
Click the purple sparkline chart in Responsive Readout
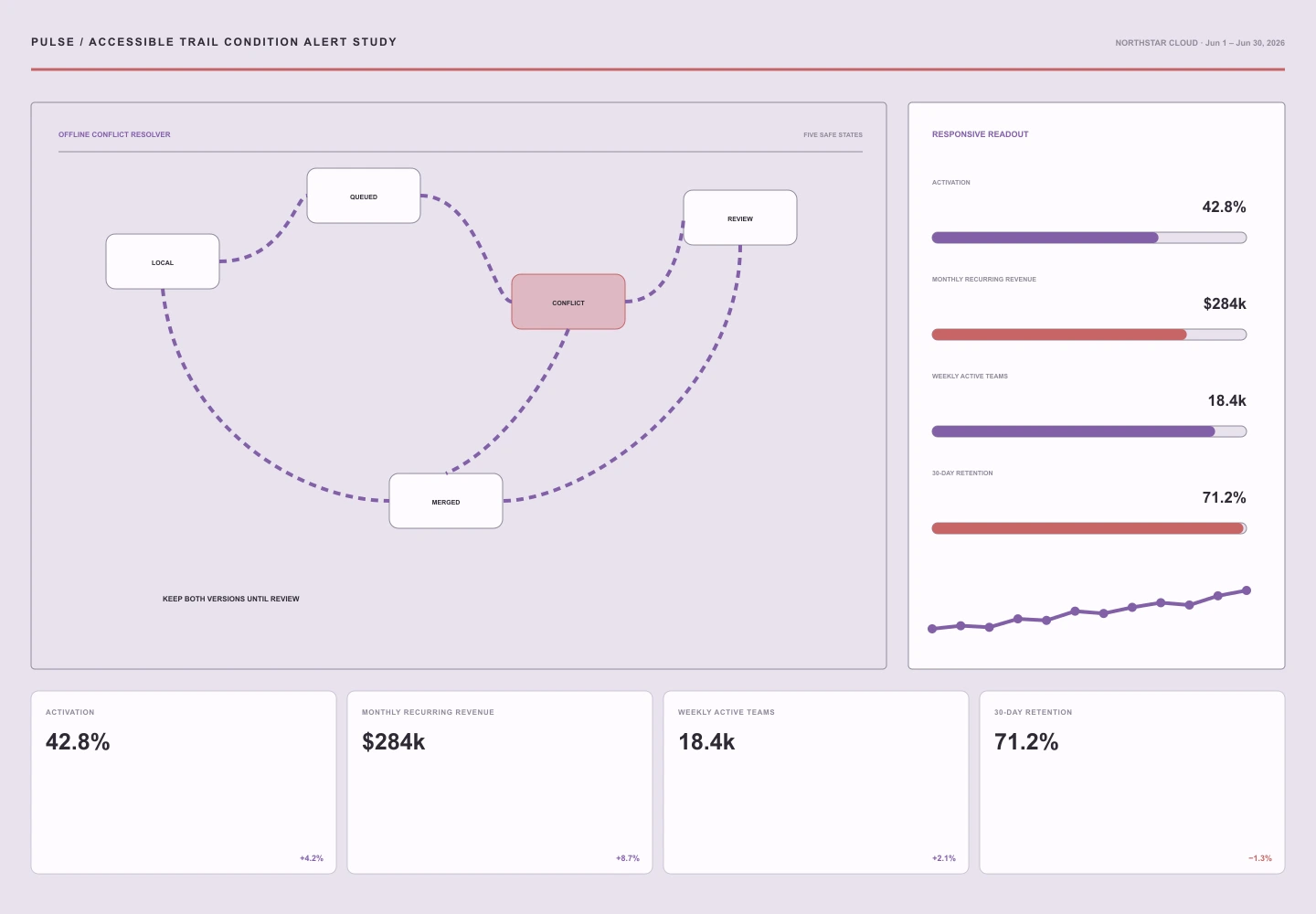pos(1089,610)
